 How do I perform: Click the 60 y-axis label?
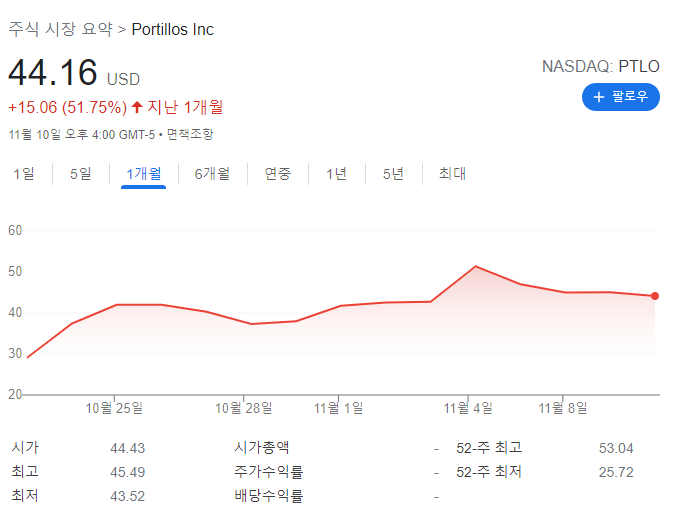pos(15,231)
